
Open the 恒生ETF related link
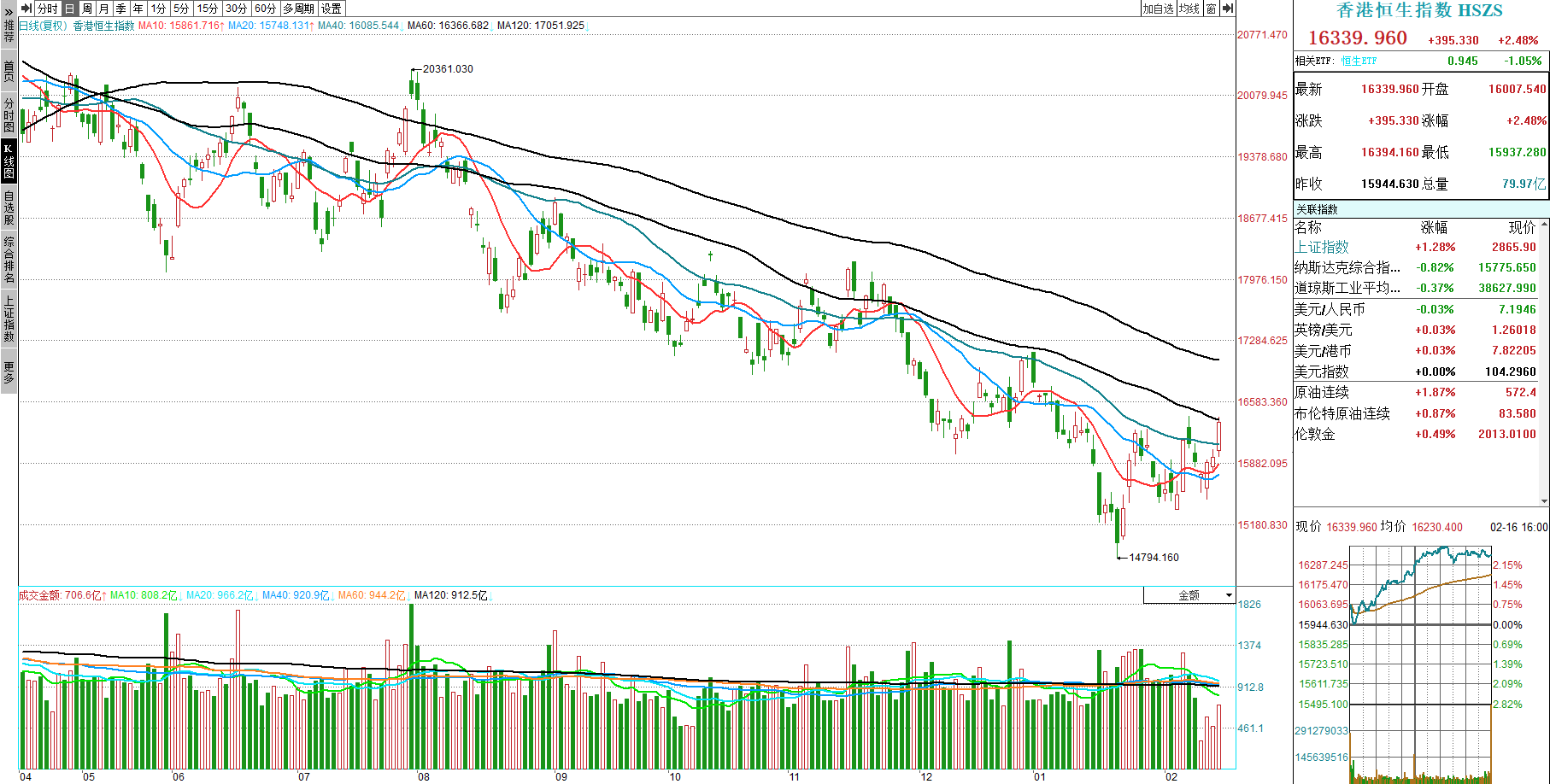(x=1359, y=61)
